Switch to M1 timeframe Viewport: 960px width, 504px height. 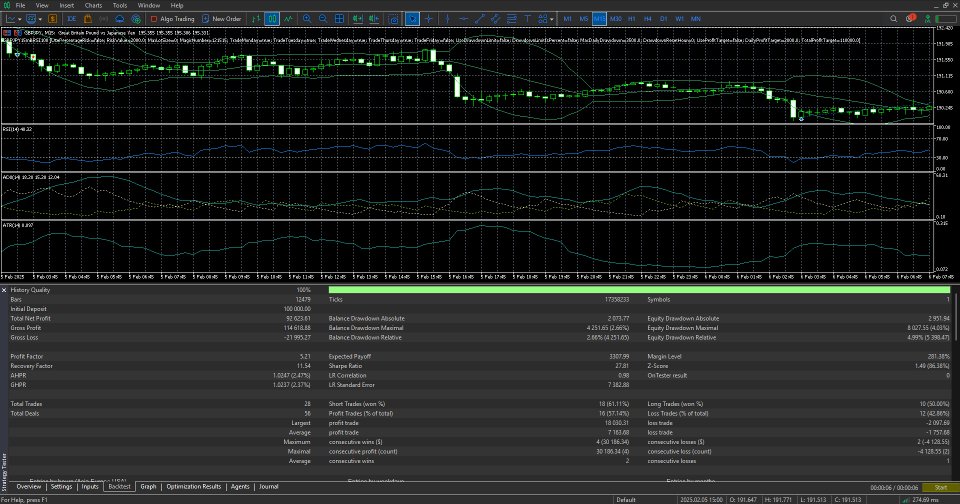(x=568, y=19)
